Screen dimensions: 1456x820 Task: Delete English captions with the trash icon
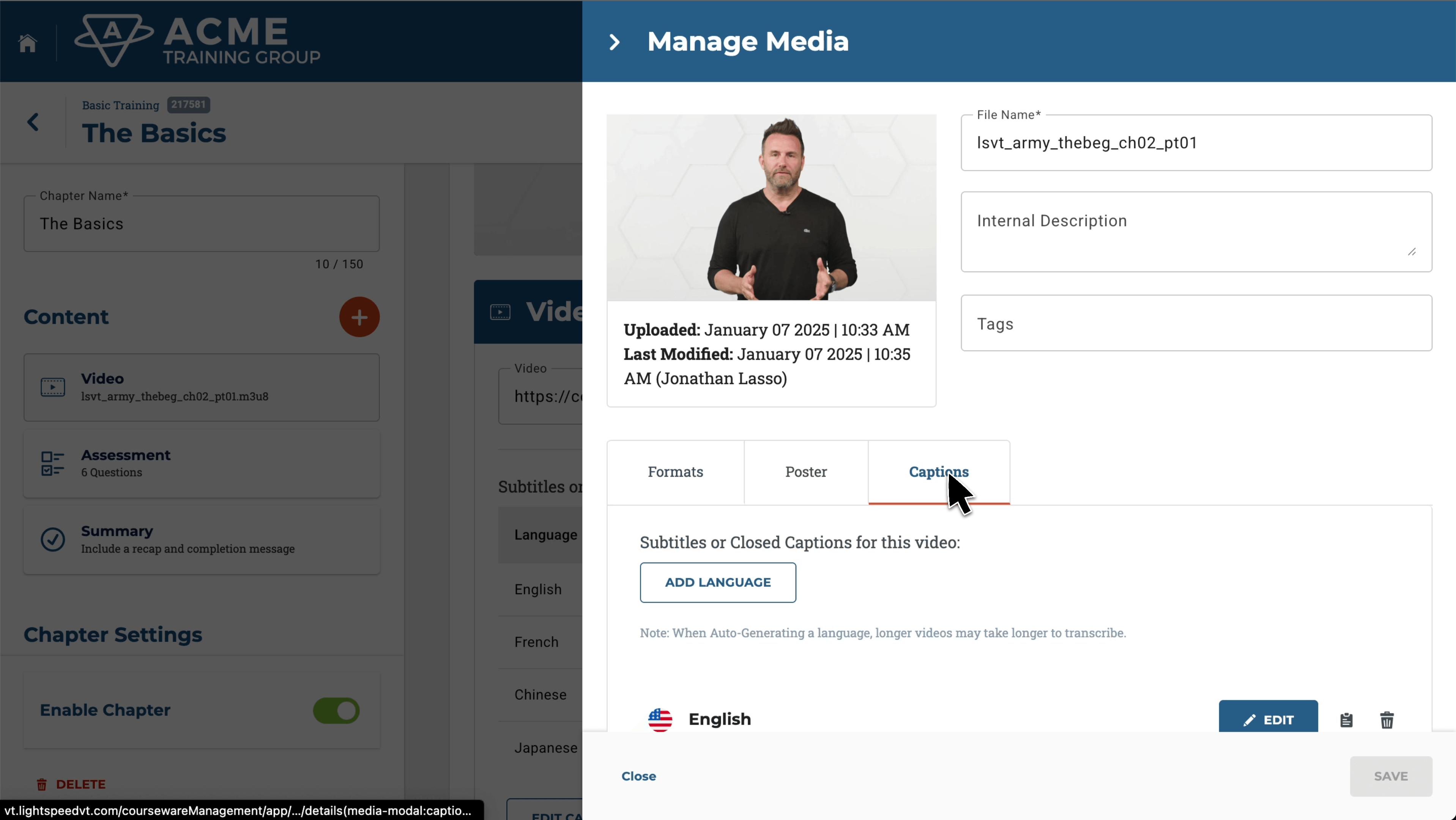point(1387,720)
